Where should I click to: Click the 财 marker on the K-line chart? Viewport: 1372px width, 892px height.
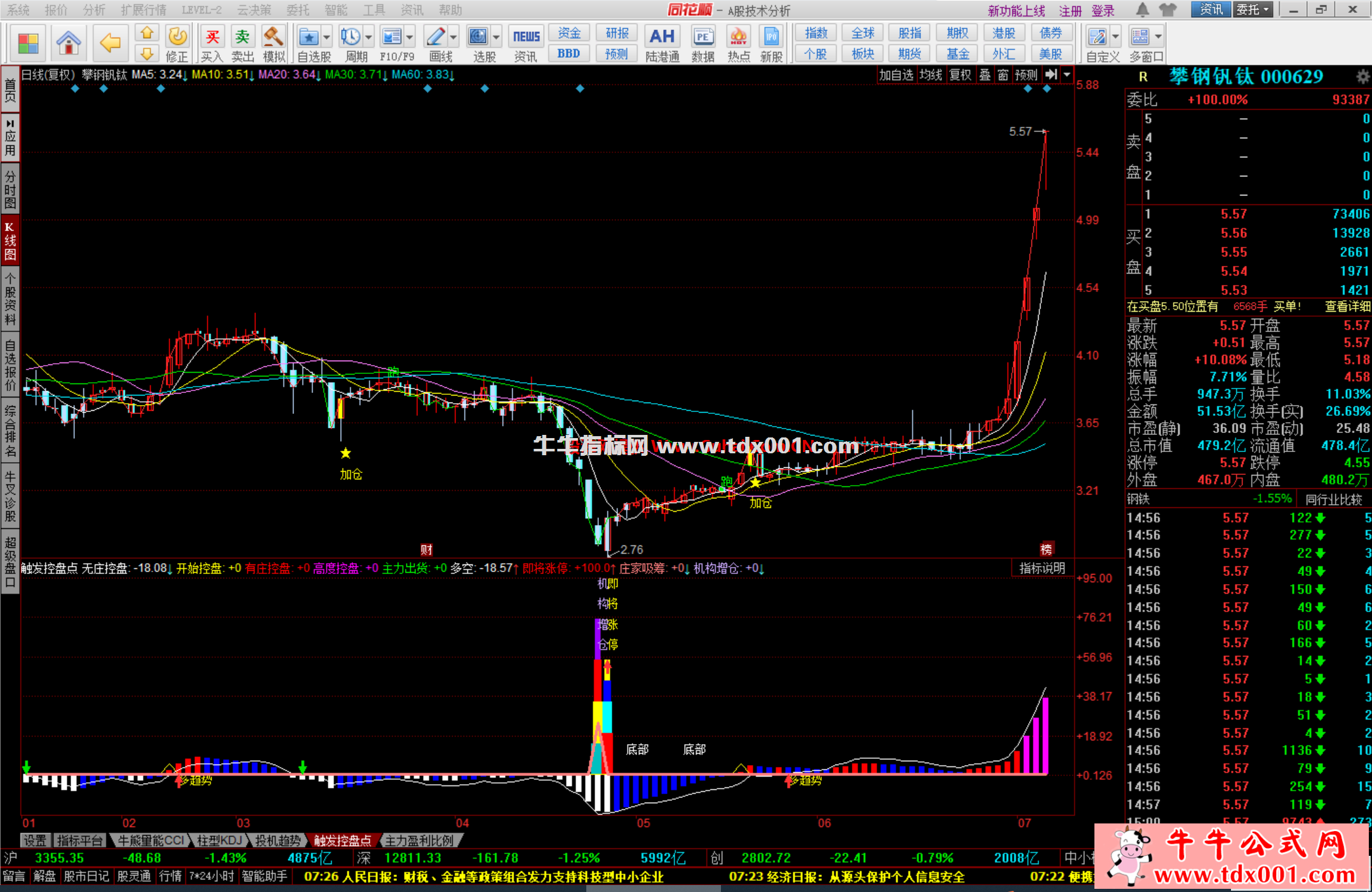426,550
